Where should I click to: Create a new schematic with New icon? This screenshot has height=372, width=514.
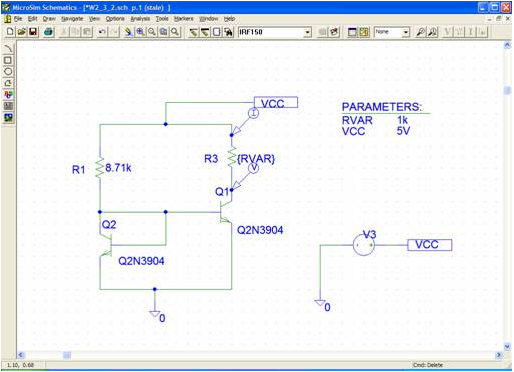pos(10,32)
